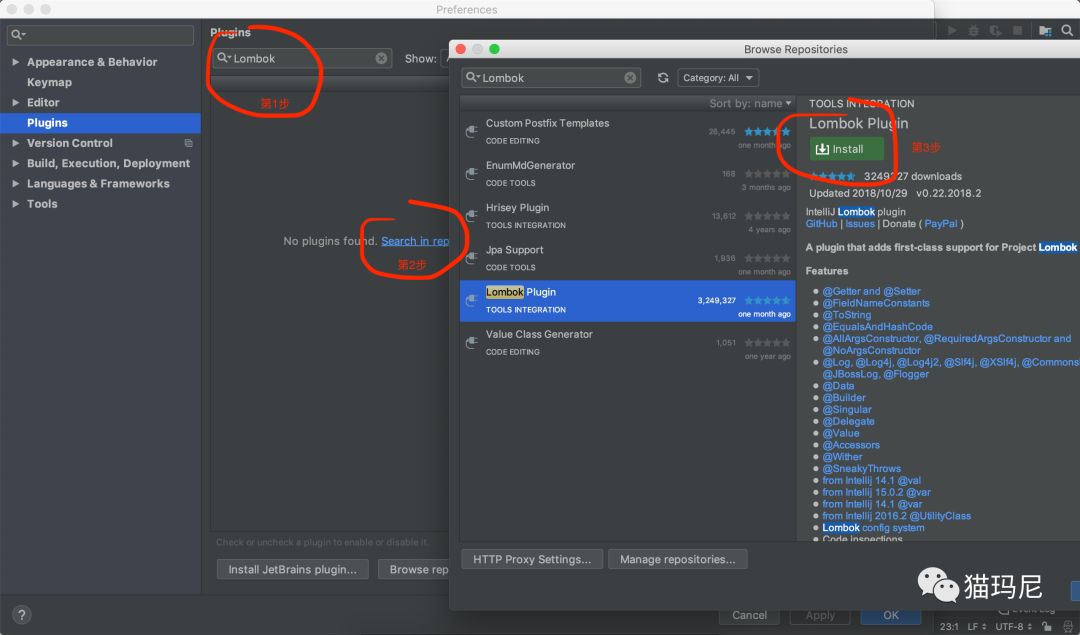1080x635 pixels.
Task: Click the EnumMdGenerator plugin icon
Action: click(x=471, y=174)
